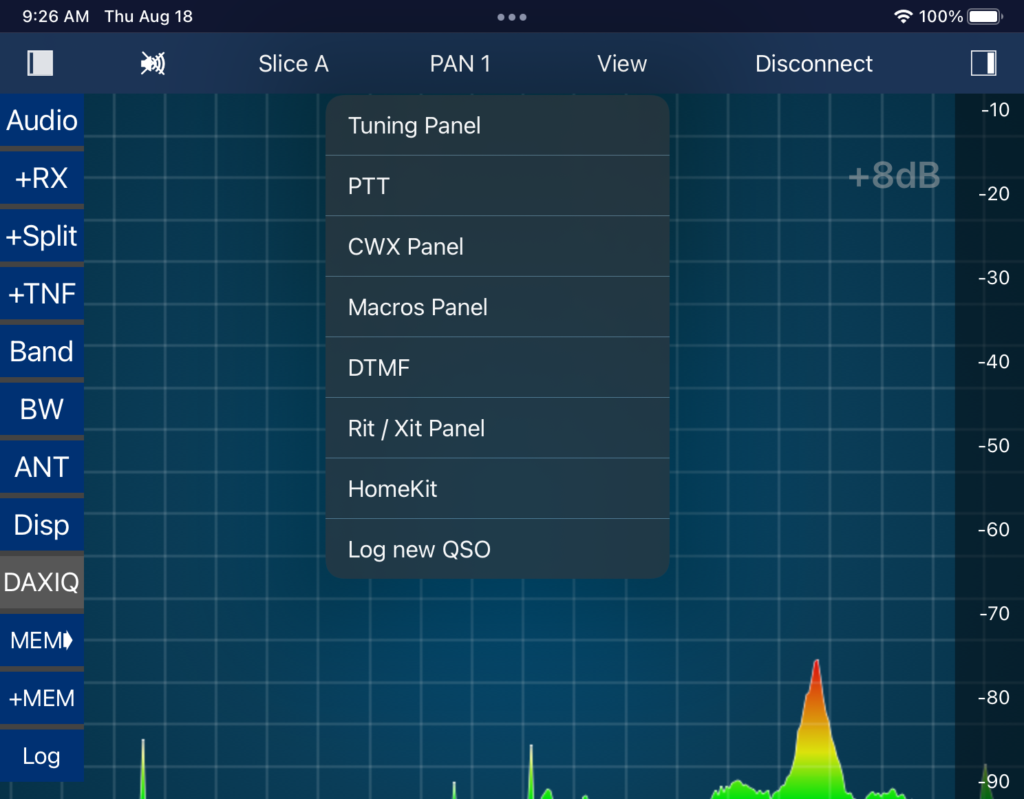Select Tuning Panel from the menu
Image resolution: width=1024 pixels, height=799 pixels.
(498, 125)
